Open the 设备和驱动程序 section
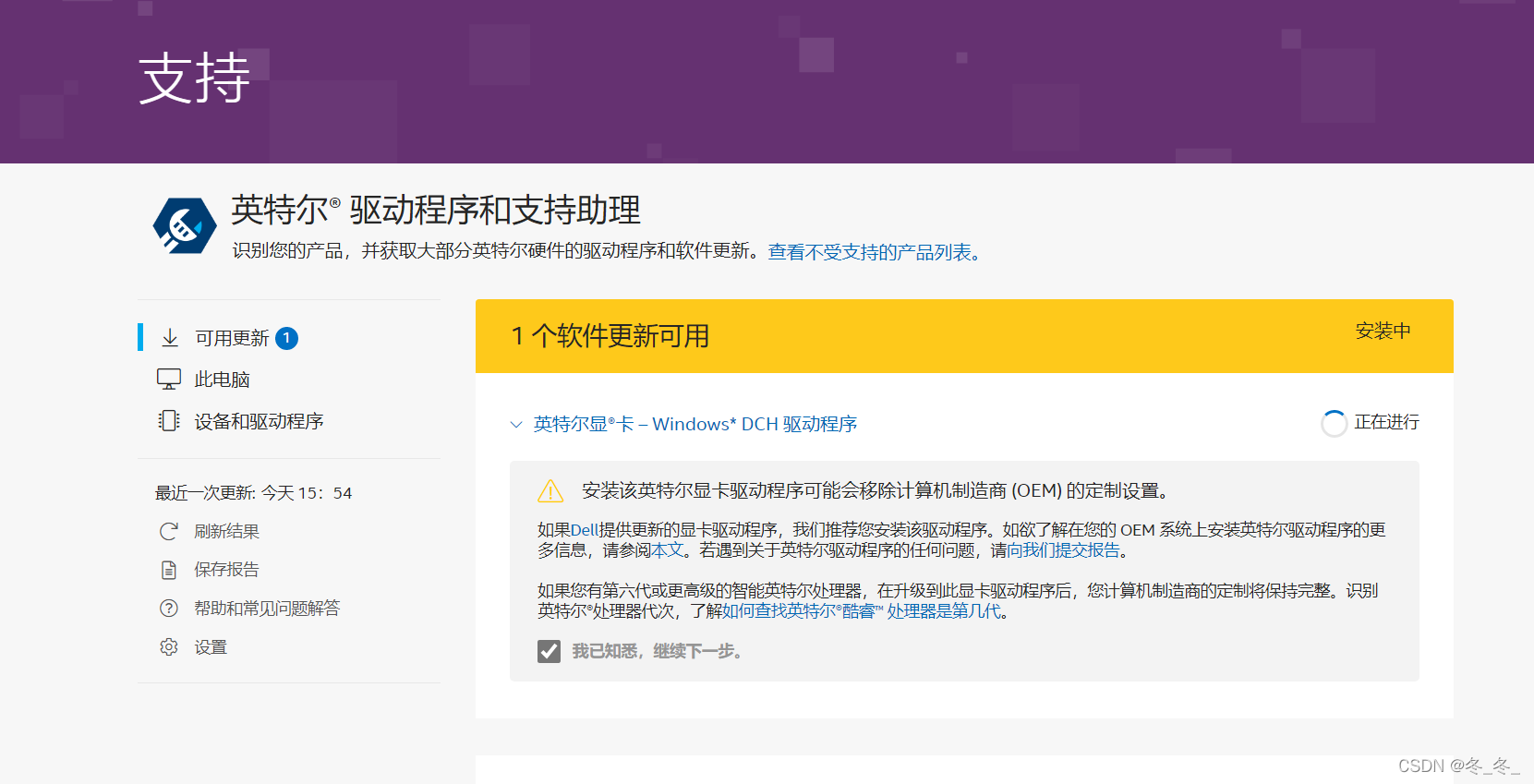1534x784 pixels. tap(259, 422)
